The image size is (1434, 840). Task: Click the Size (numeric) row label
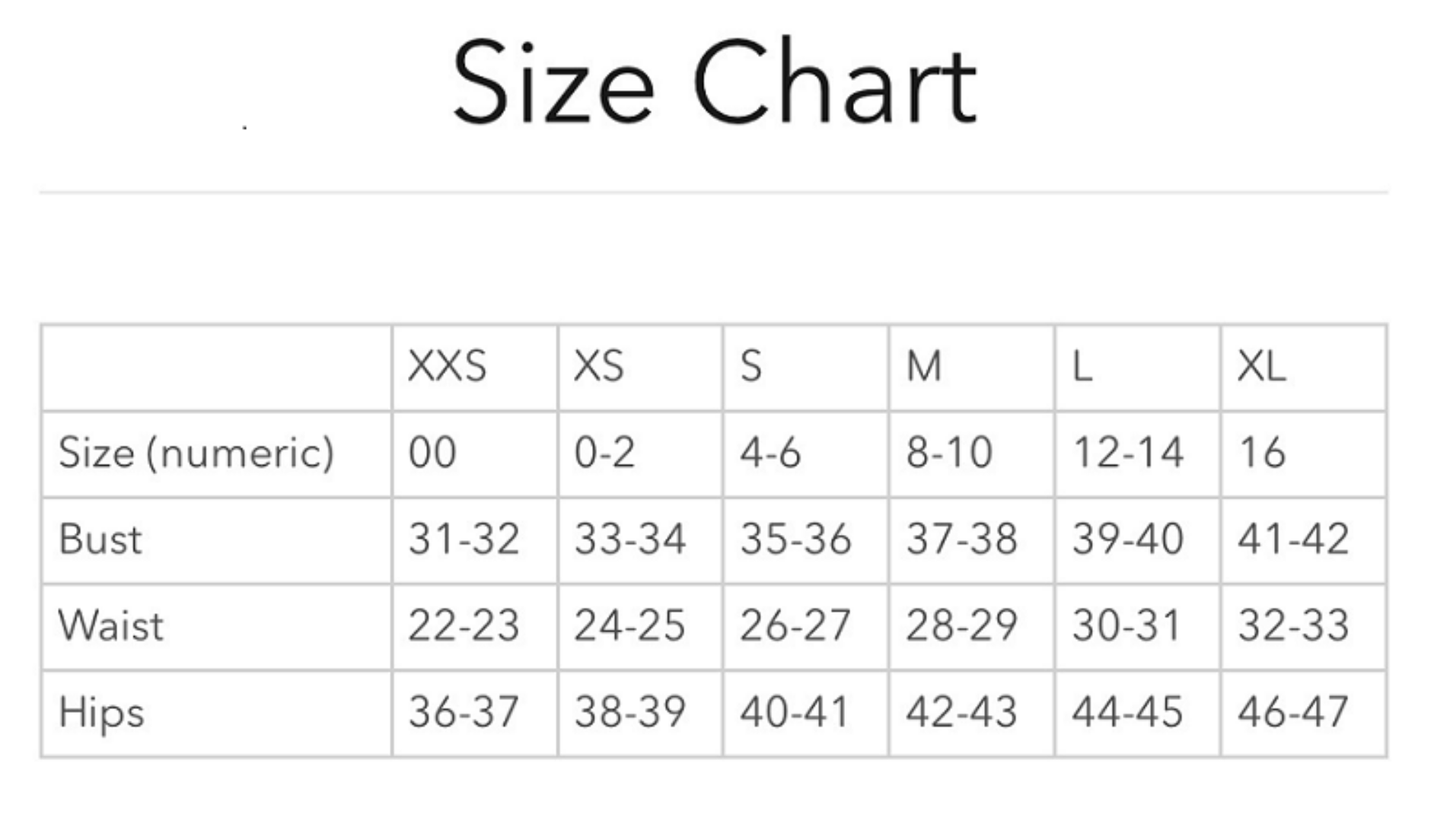(x=196, y=453)
